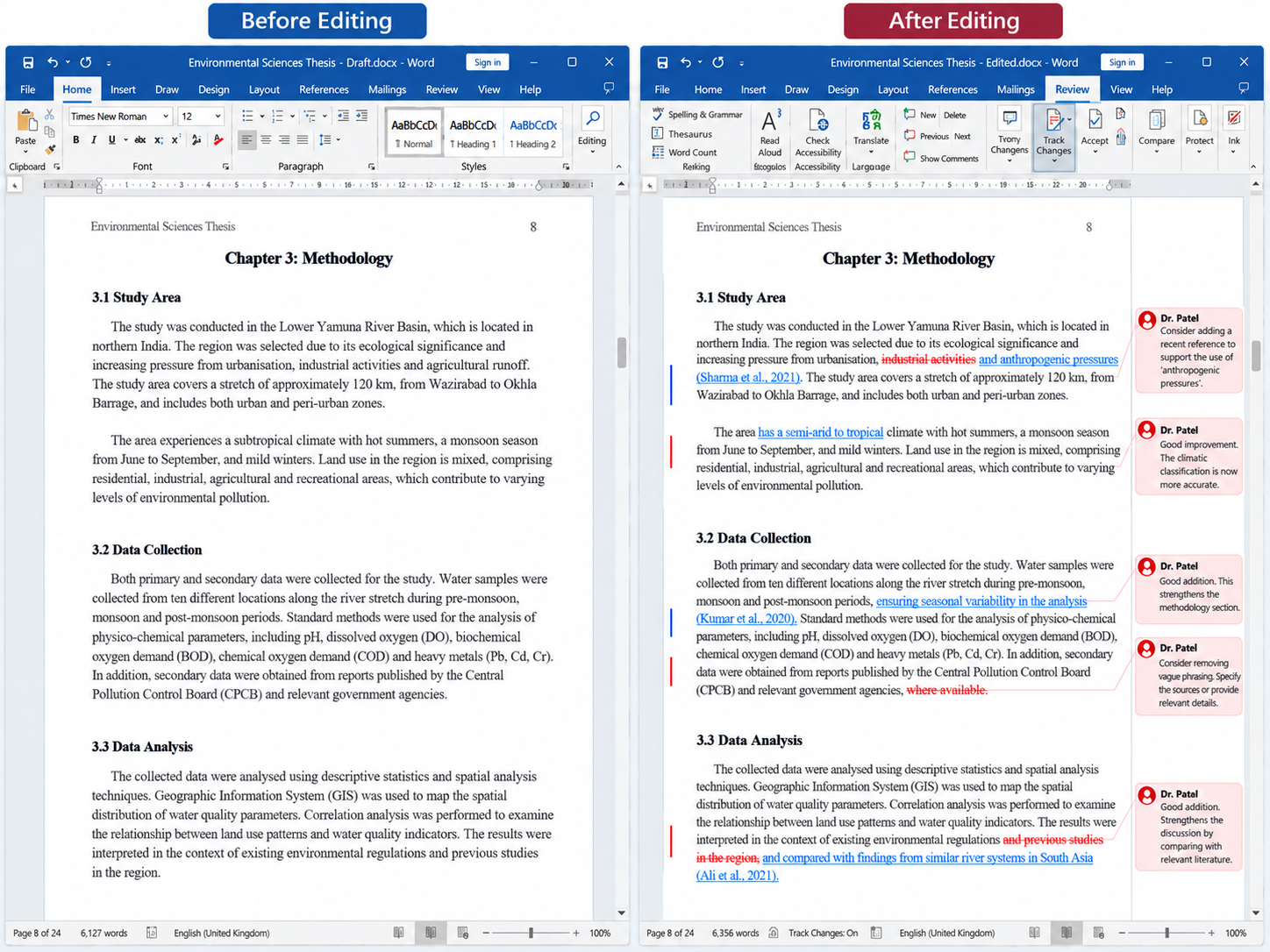The image size is (1270, 952).
Task: Open the Times New Roman font dropdown
Action: [165, 116]
